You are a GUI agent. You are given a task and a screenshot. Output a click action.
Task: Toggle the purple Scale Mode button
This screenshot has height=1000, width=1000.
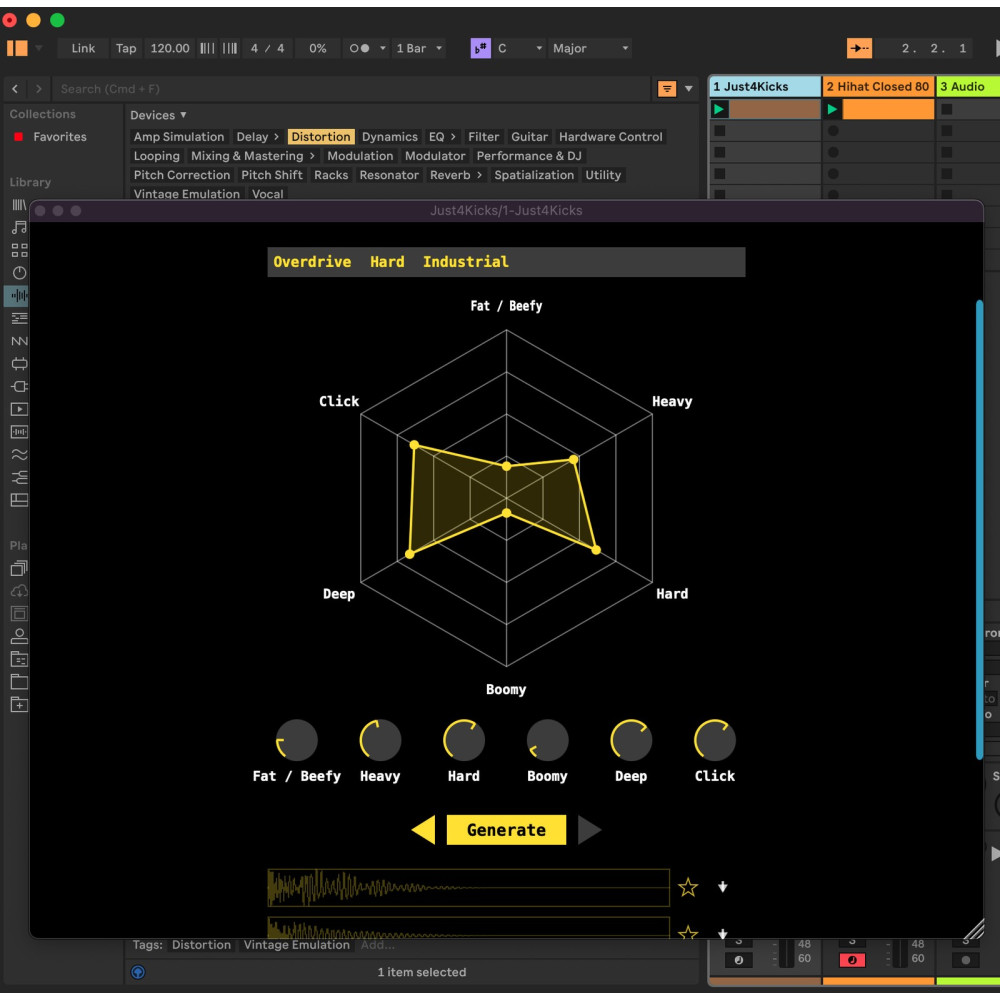(480, 48)
